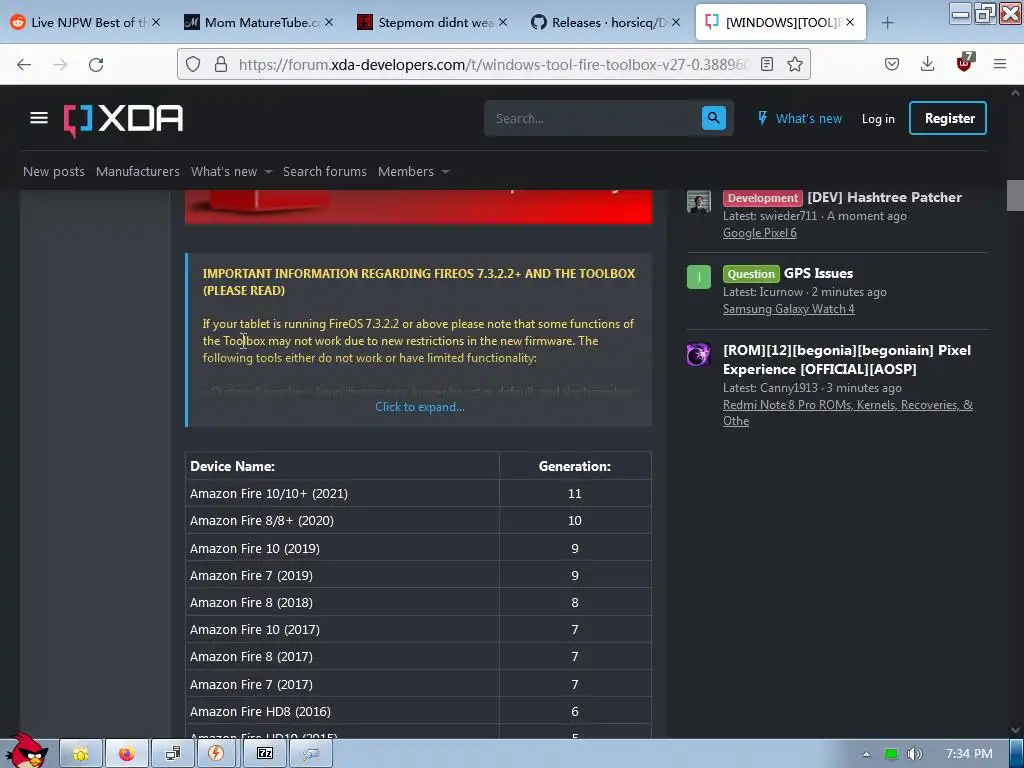Select the Amazon Fire 8/8+ (2020) cell
The width and height of the screenshot is (1024, 768).
coord(342,520)
